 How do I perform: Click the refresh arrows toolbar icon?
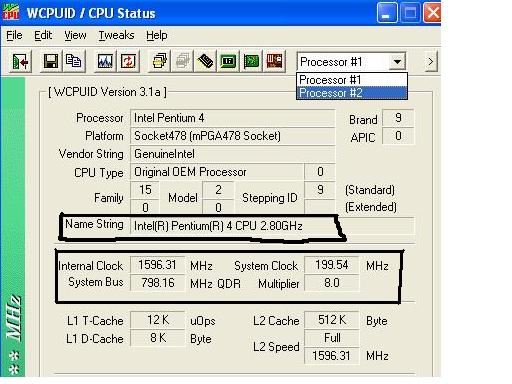coord(128,62)
